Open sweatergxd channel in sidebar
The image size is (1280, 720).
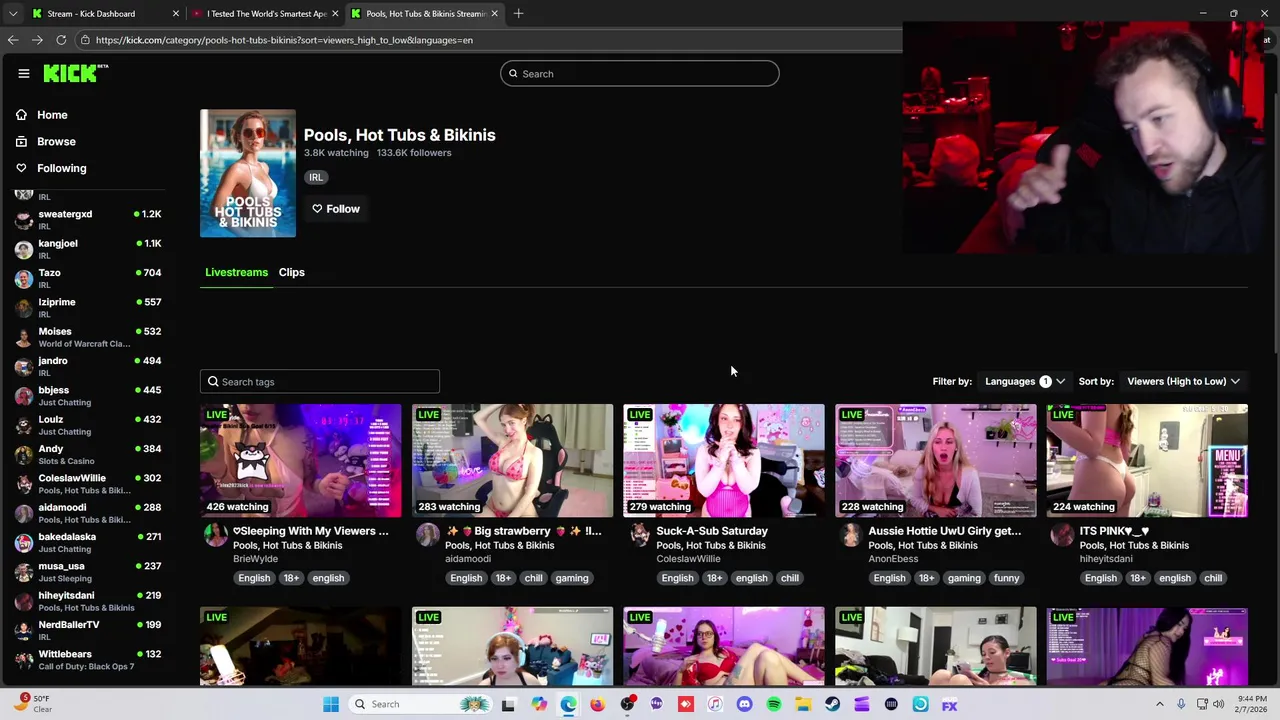click(88, 219)
